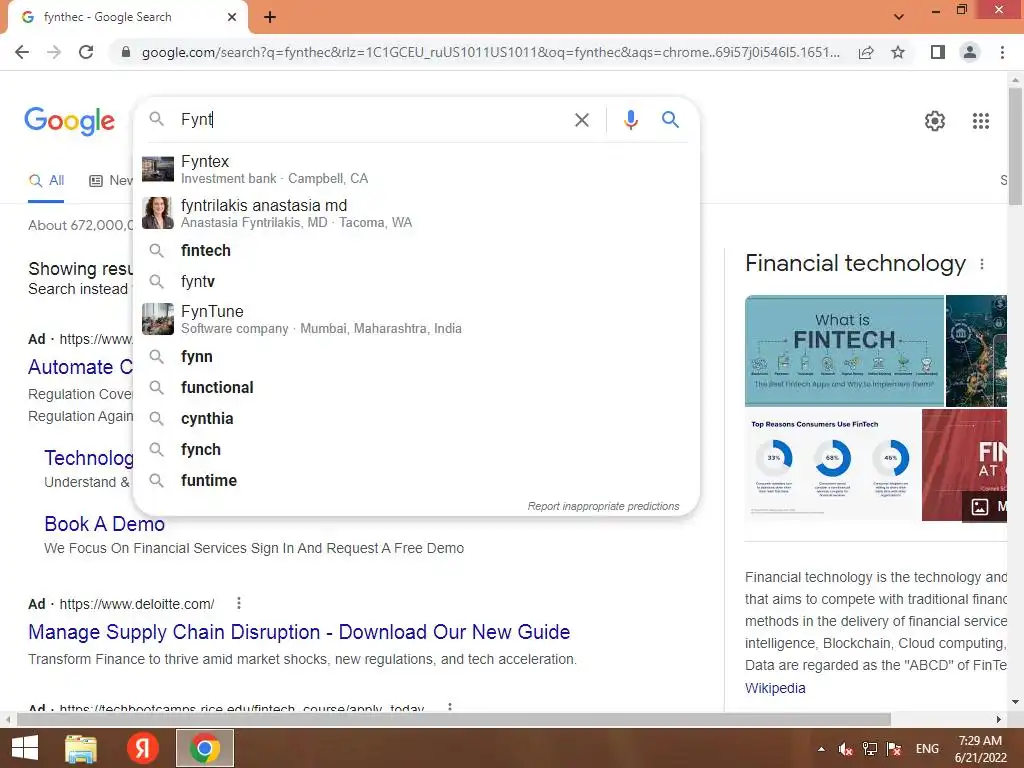Image resolution: width=1024 pixels, height=768 pixels.
Task: Go back using the browser back arrow
Action: (22, 52)
